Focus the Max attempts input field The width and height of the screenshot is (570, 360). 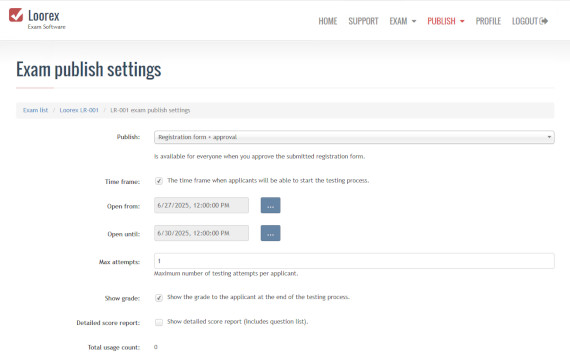tap(354, 261)
